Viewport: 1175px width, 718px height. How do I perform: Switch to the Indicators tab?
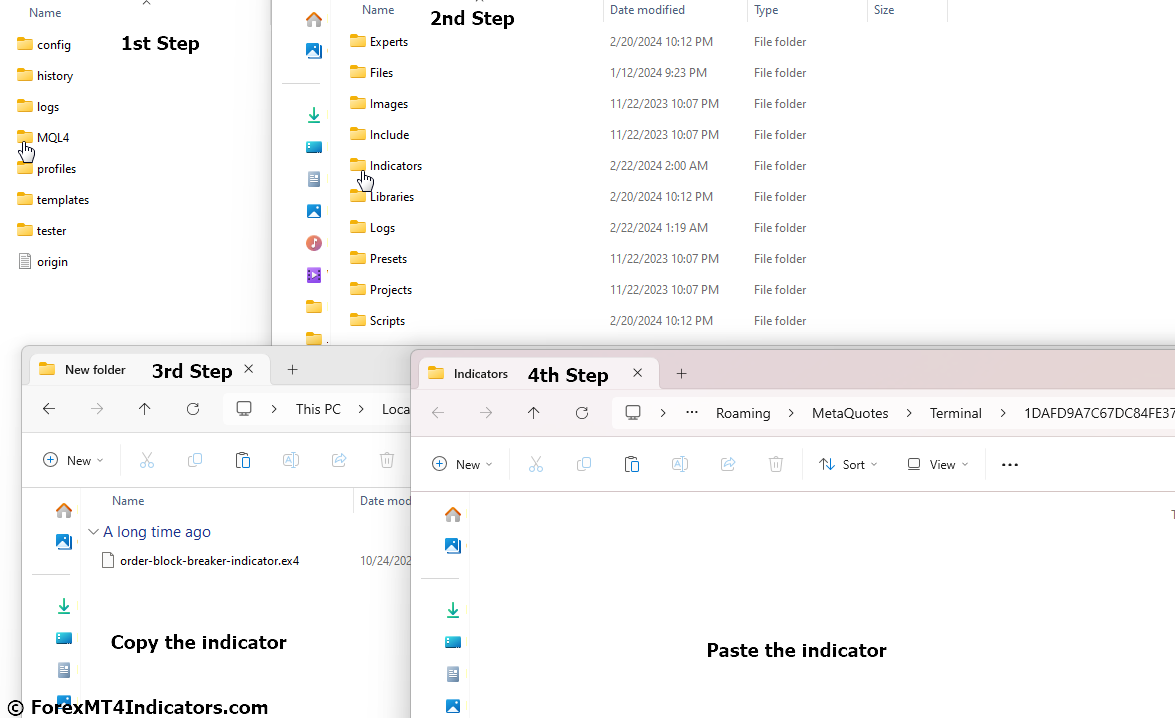point(480,373)
